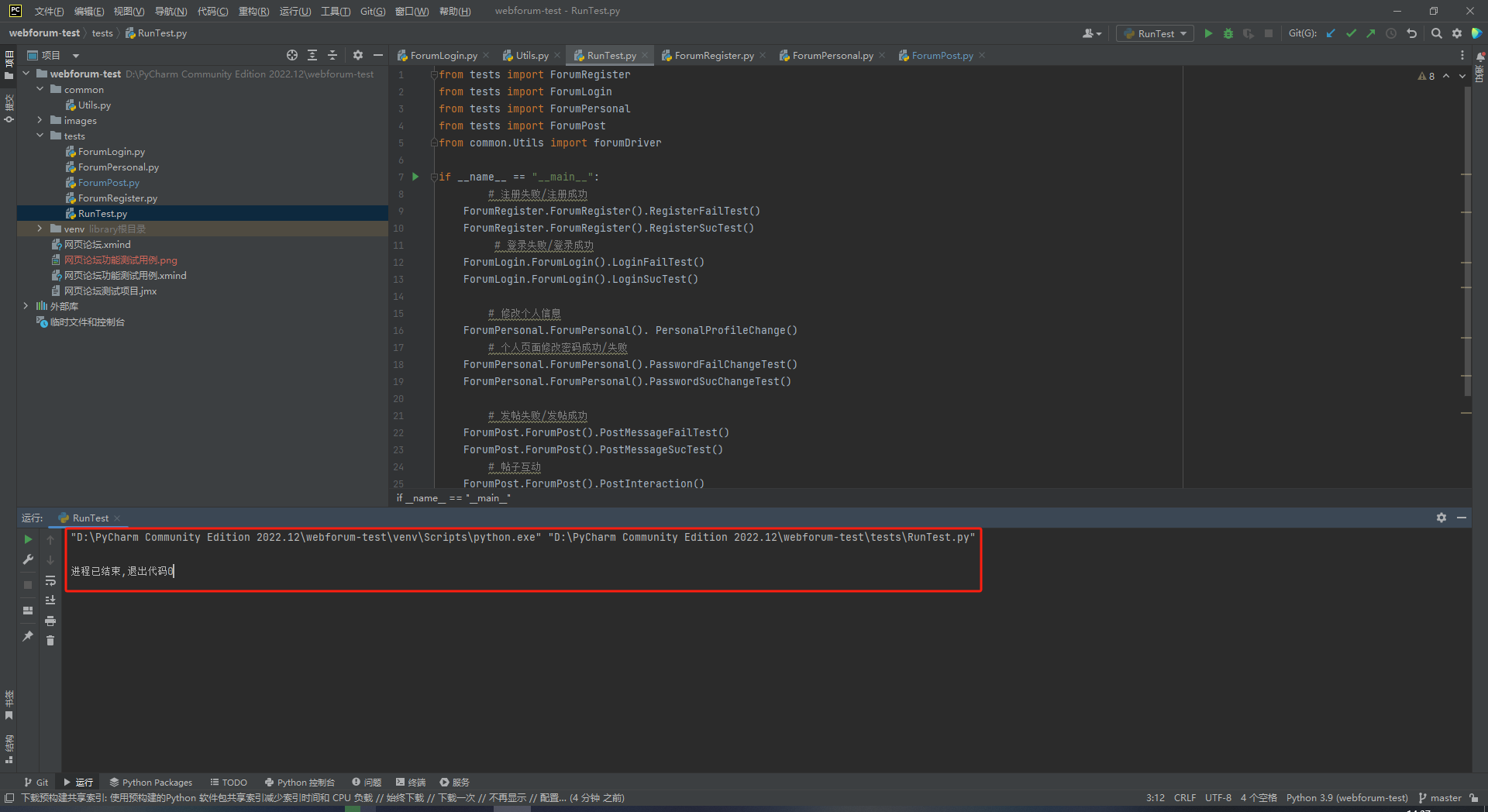The width and height of the screenshot is (1488, 812).
Task: Select ForumLogin.py in project tree
Action: (111, 151)
